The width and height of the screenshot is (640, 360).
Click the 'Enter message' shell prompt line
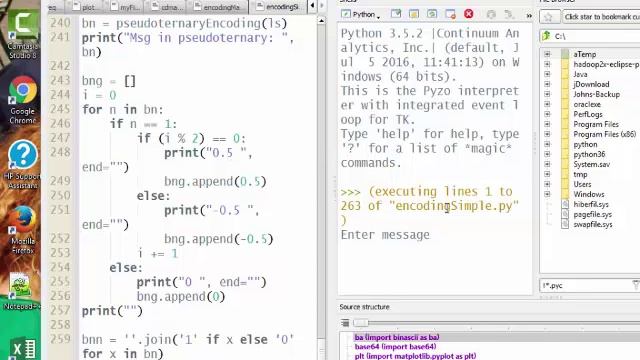[x=385, y=235]
